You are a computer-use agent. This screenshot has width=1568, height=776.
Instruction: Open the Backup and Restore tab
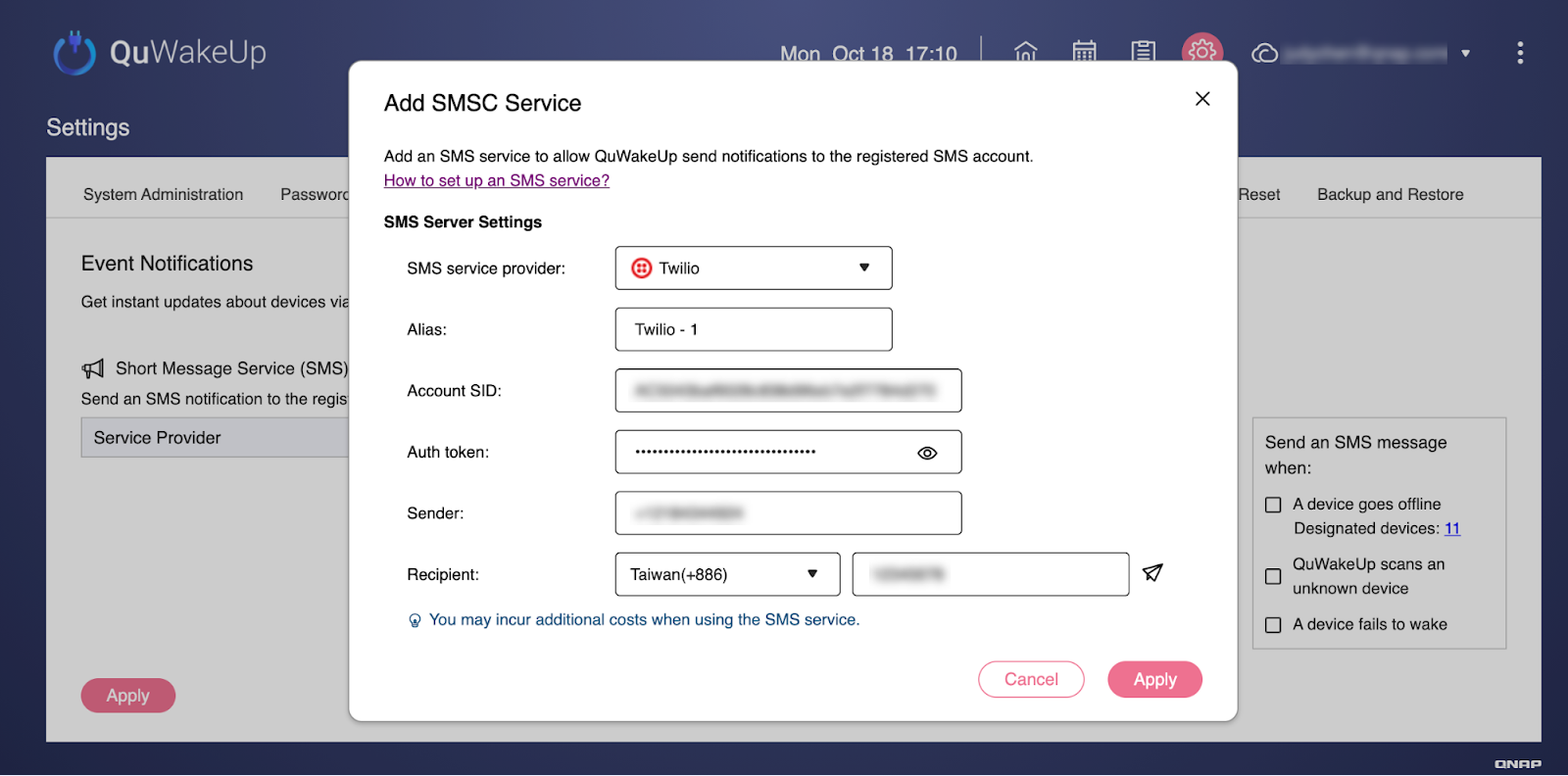point(1390,194)
